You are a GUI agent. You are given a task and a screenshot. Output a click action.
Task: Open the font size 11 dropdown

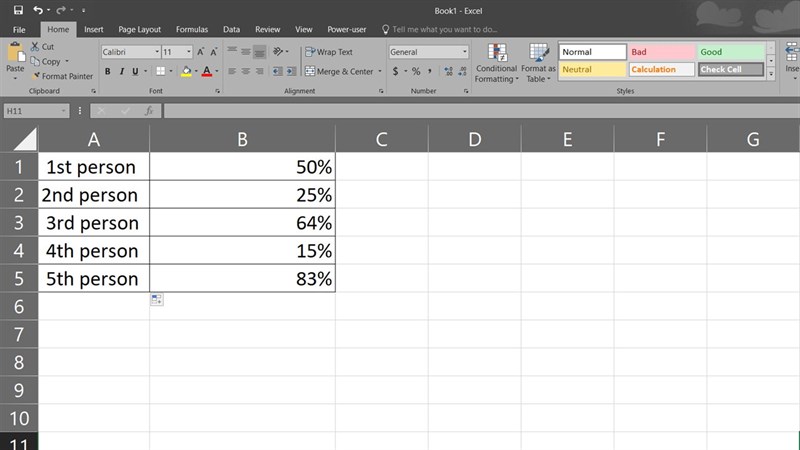point(189,52)
